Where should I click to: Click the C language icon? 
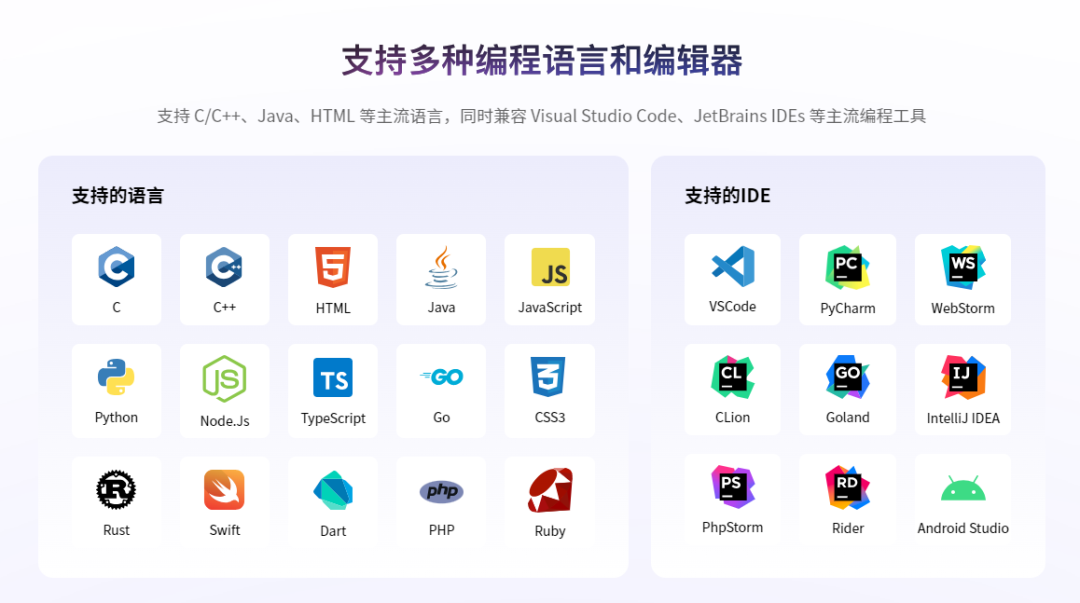coord(116,267)
